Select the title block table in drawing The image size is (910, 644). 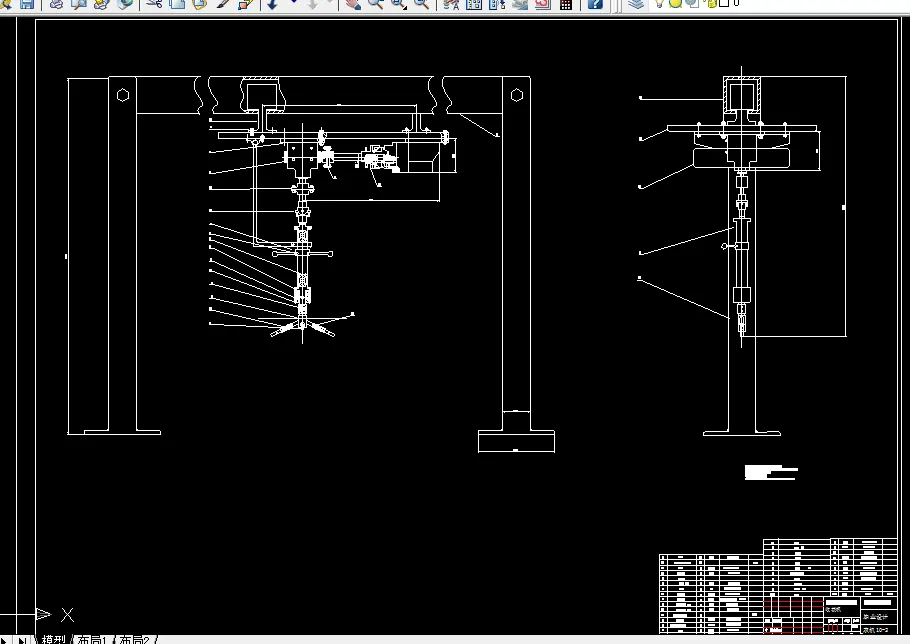pos(778,586)
